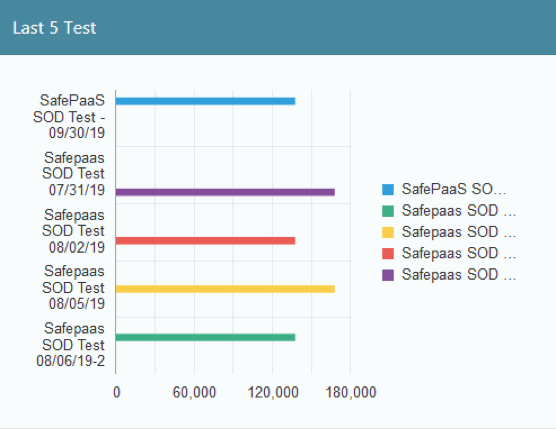The width and height of the screenshot is (556, 429).
Task: Select the red bar for 08/02/19 test
Action: tap(205, 241)
